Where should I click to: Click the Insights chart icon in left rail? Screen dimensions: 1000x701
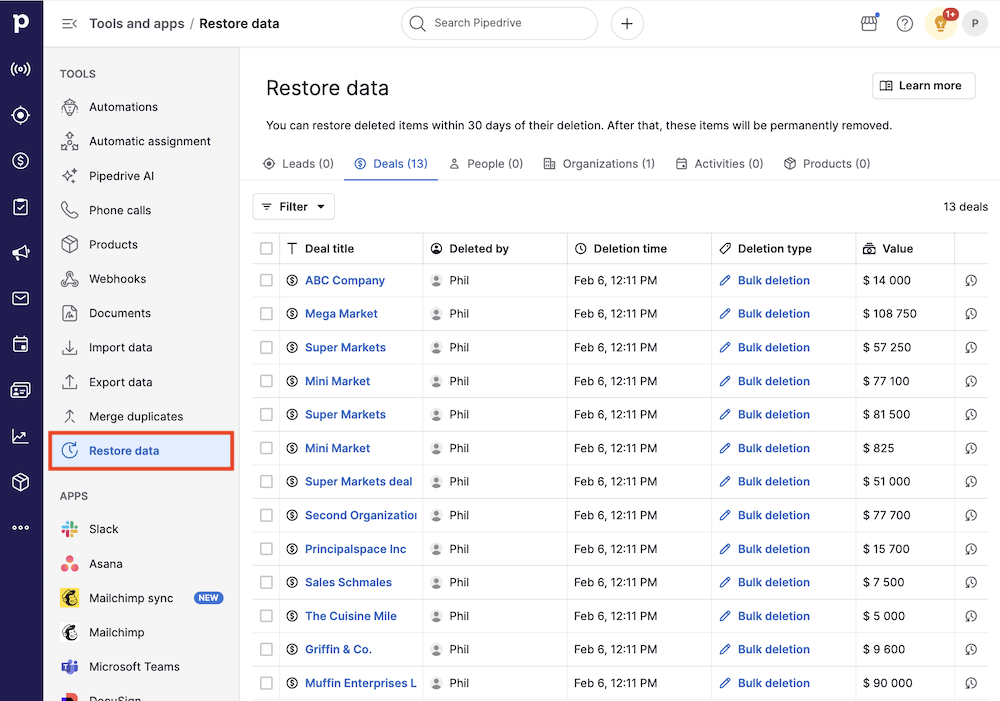click(x=20, y=436)
